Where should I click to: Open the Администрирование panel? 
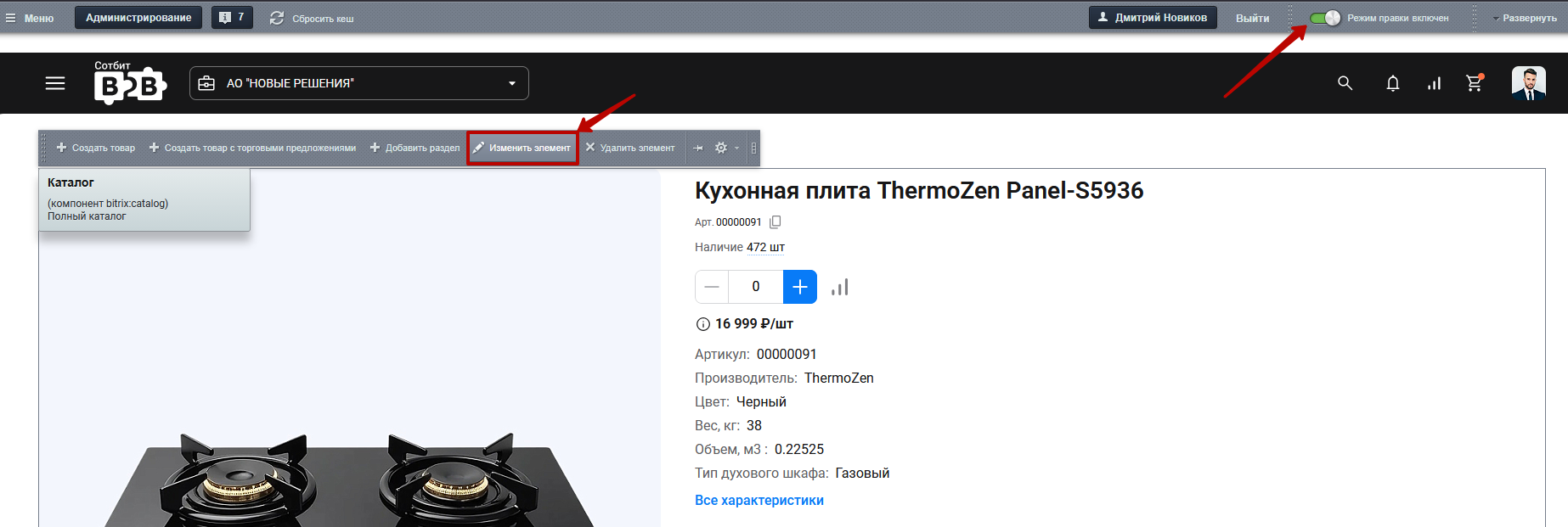coord(138,18)
